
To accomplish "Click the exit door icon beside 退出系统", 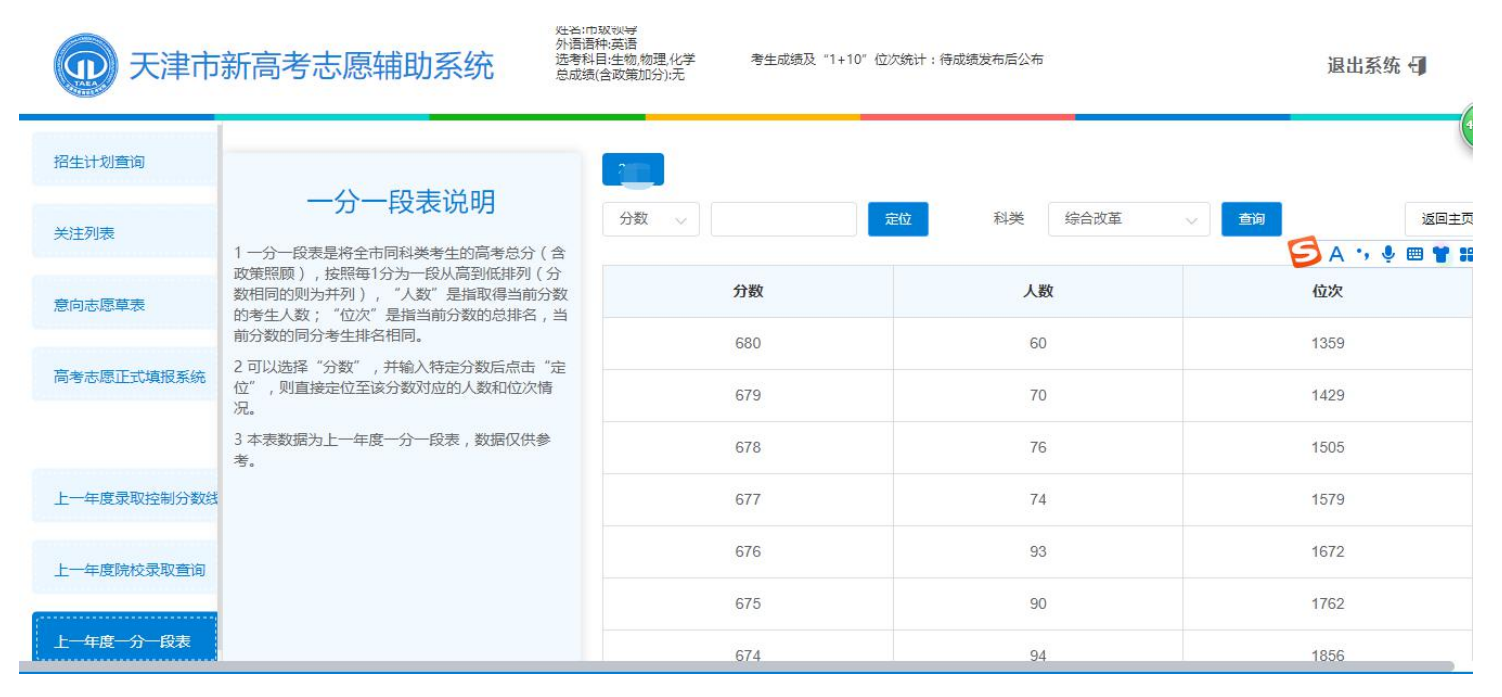I will click(x=1417, y=66).
